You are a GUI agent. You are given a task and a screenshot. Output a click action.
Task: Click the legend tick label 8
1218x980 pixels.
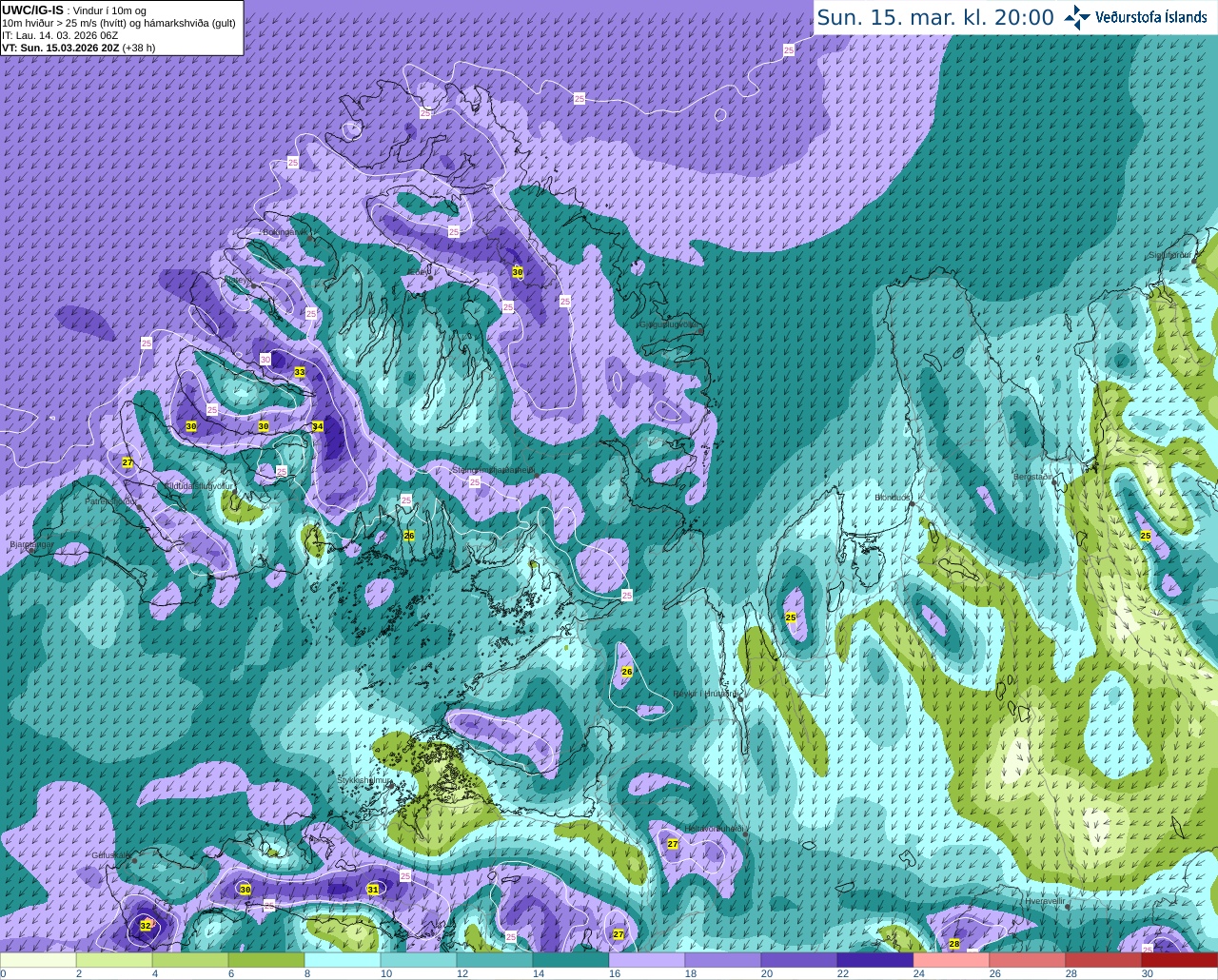[307, 973]
